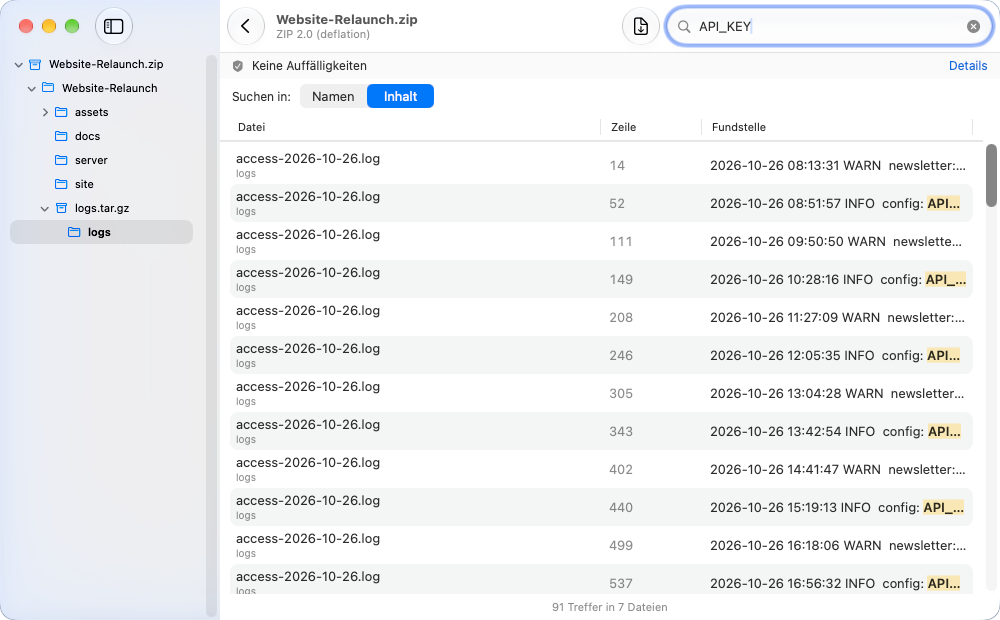
Task: Clear the API_KEY search text
Action: coord(973,26)
